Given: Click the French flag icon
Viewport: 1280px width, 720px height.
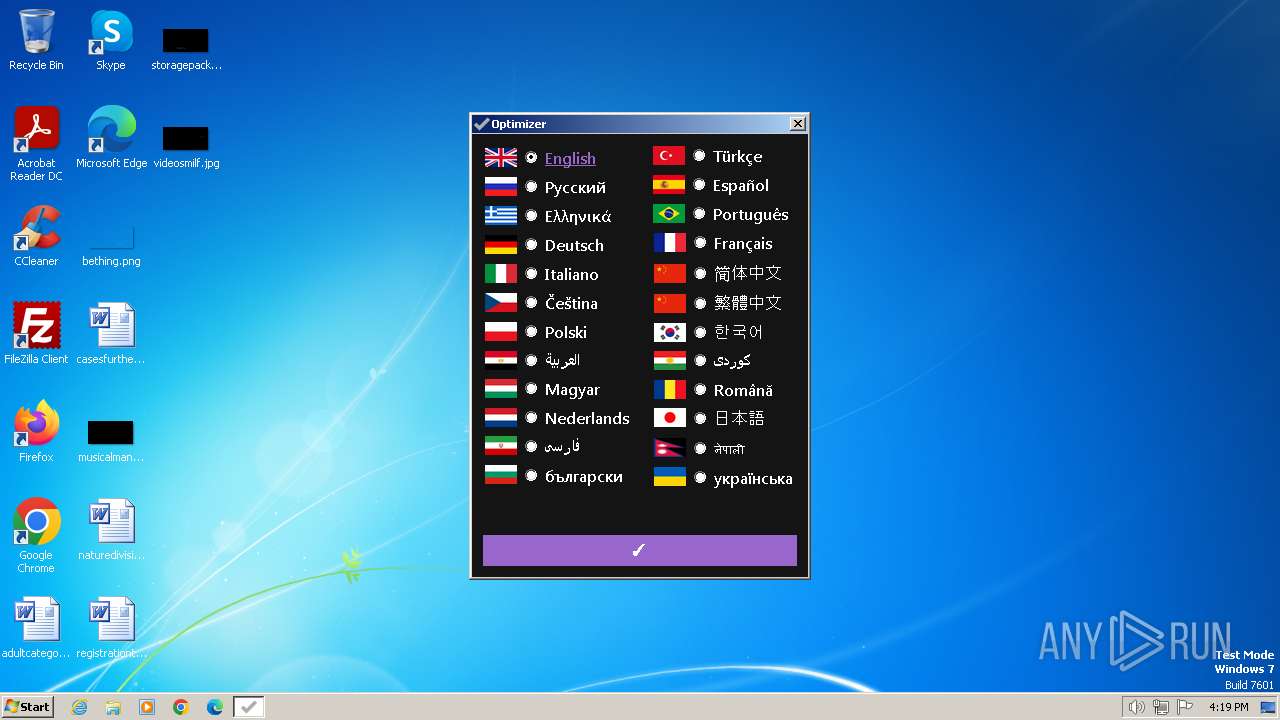Looking at the screenshot, I should [x=669, y=243].
